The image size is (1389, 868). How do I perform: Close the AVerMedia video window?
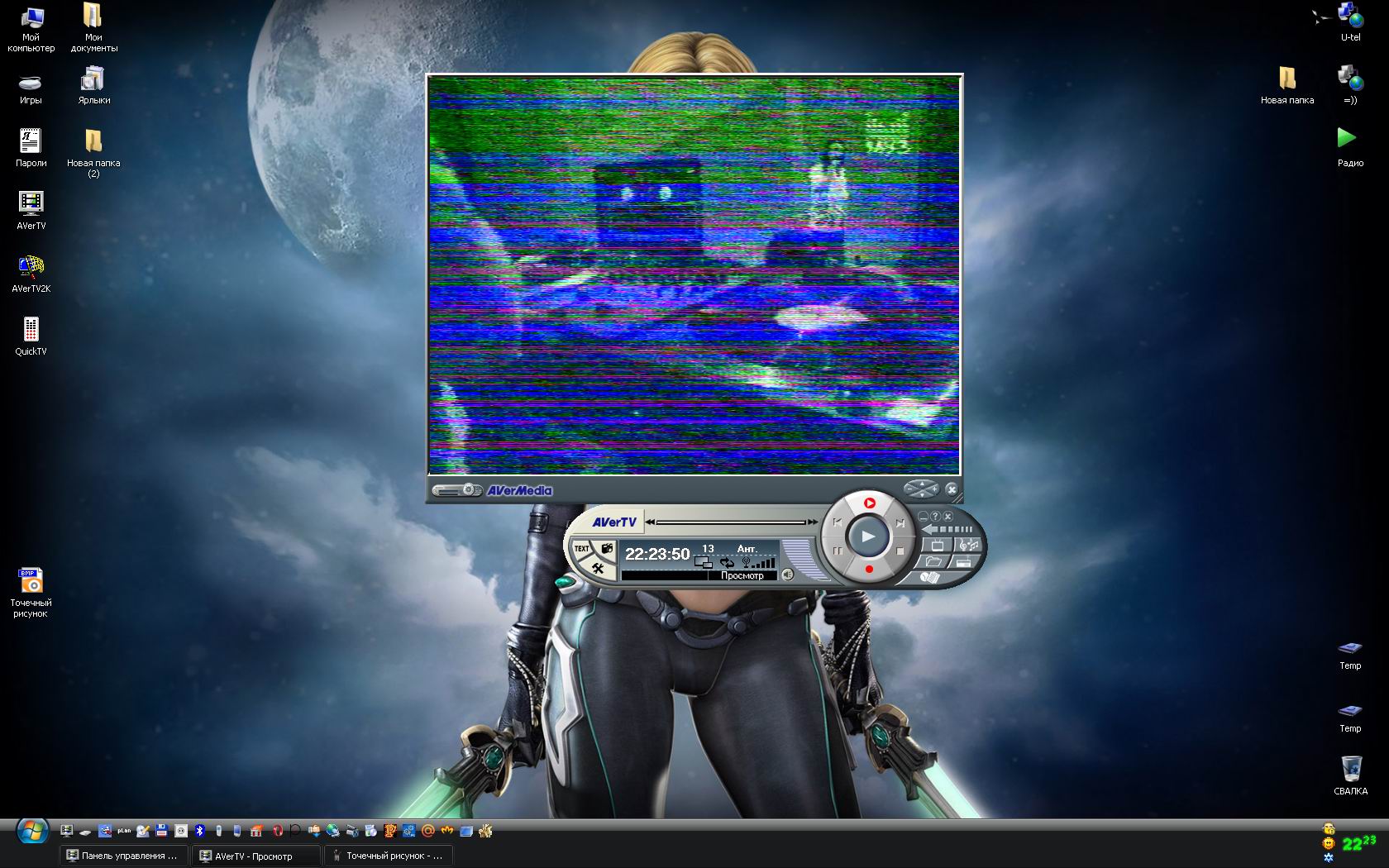tap(952, 489)
